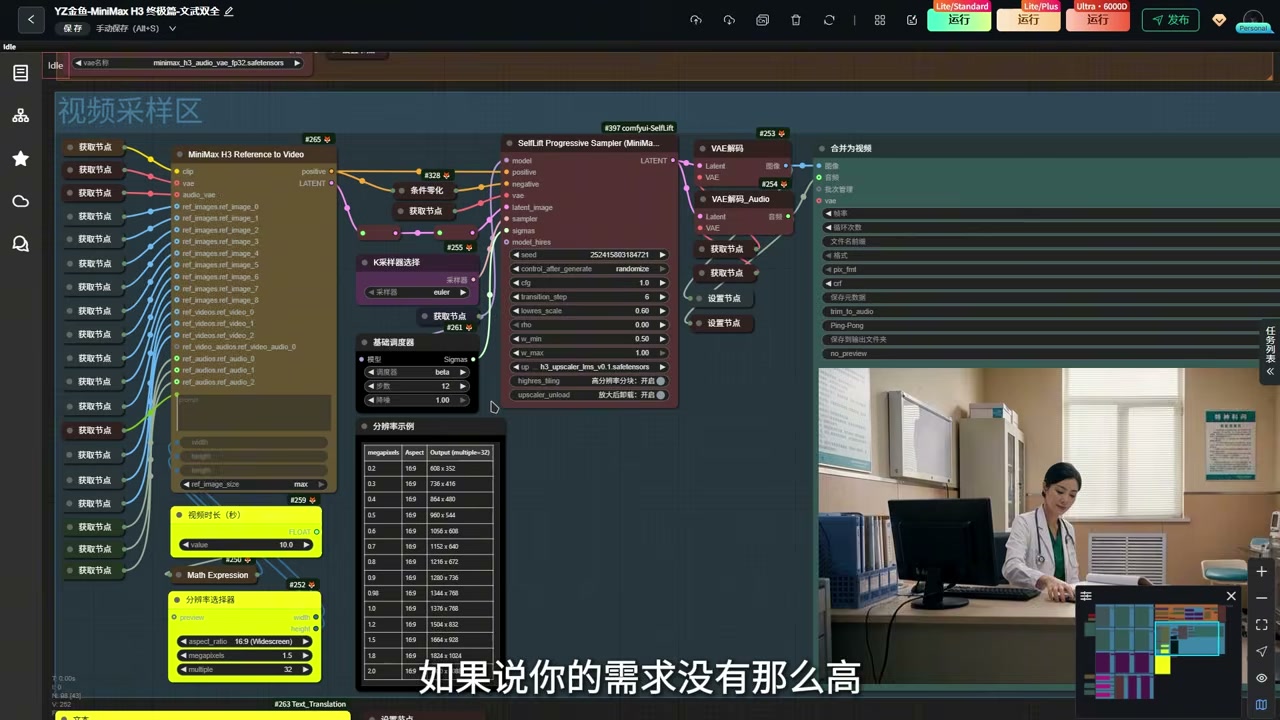Screen dimensions: 1280x720
Task: Click the 保存 save button
Action: pos(73,28)
